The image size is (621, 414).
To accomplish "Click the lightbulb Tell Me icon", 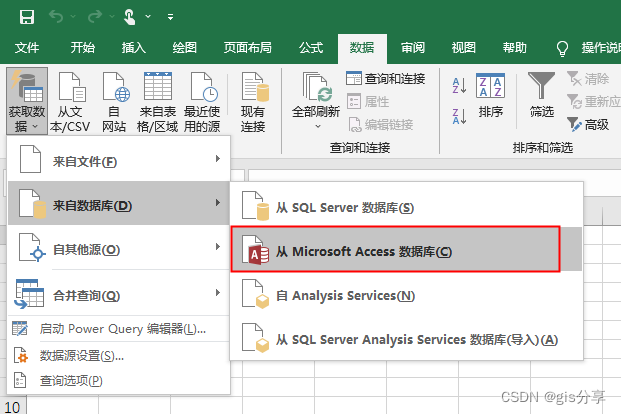I will pyautogui.click(x=562, y=49).
